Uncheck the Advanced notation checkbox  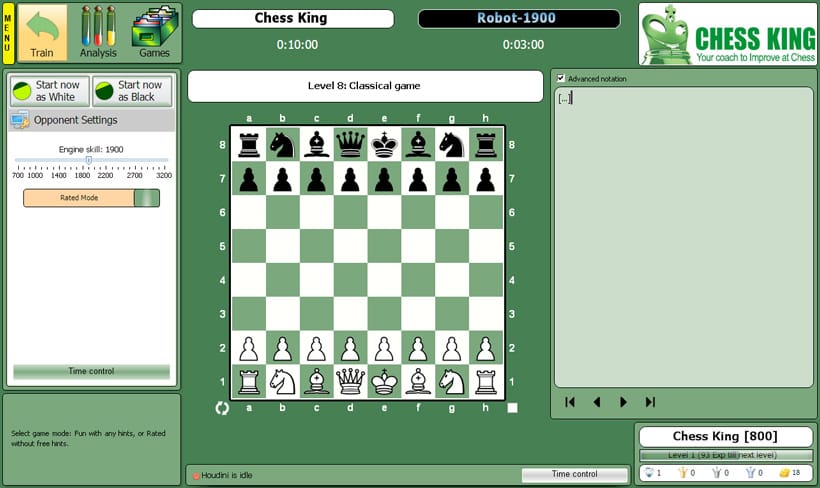pyautogui.click(x=561, y=78)
